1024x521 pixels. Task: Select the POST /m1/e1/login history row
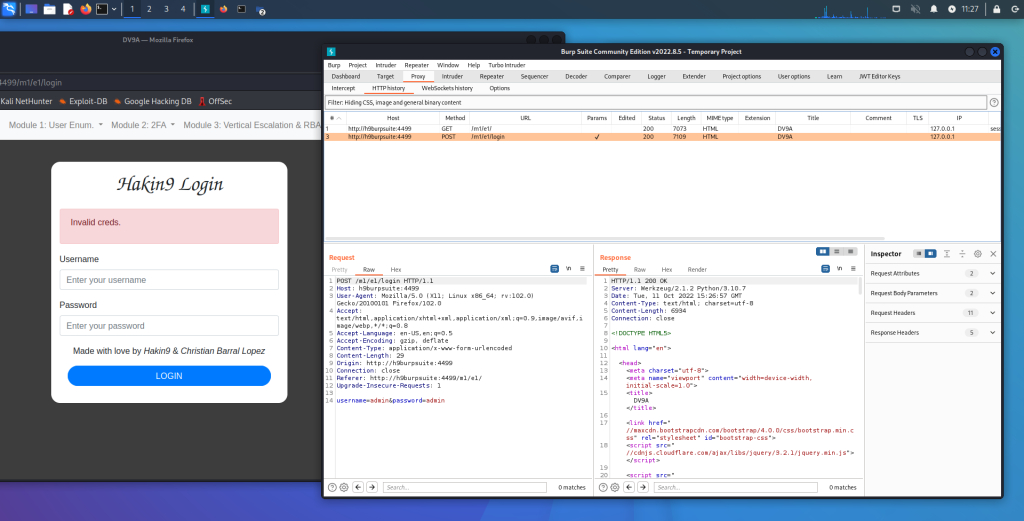pyautogui.click(x=662, y=137)
